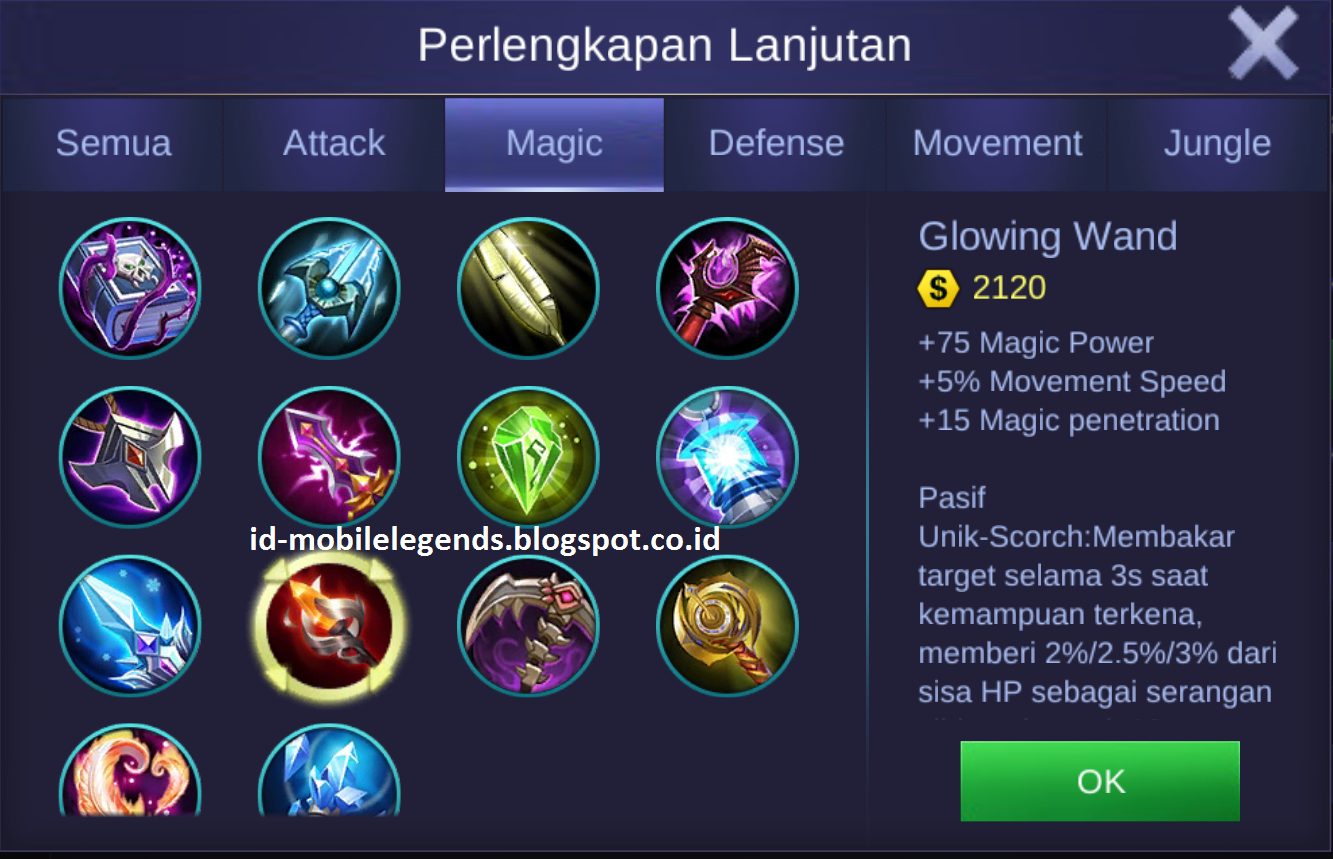Select the blue trident staff item icon
This screenshot has width=1333, height=859.
tap(329, 288)
